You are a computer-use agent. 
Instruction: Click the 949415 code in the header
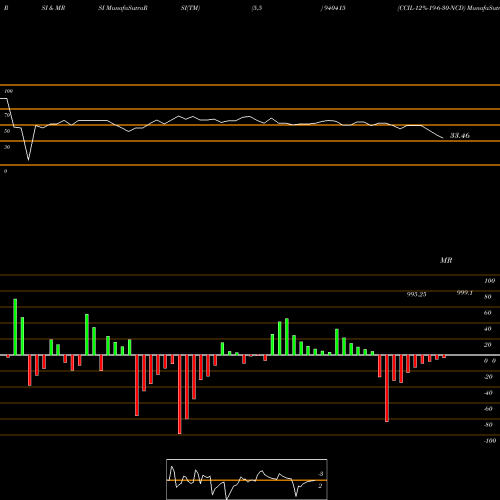[334, 8]
